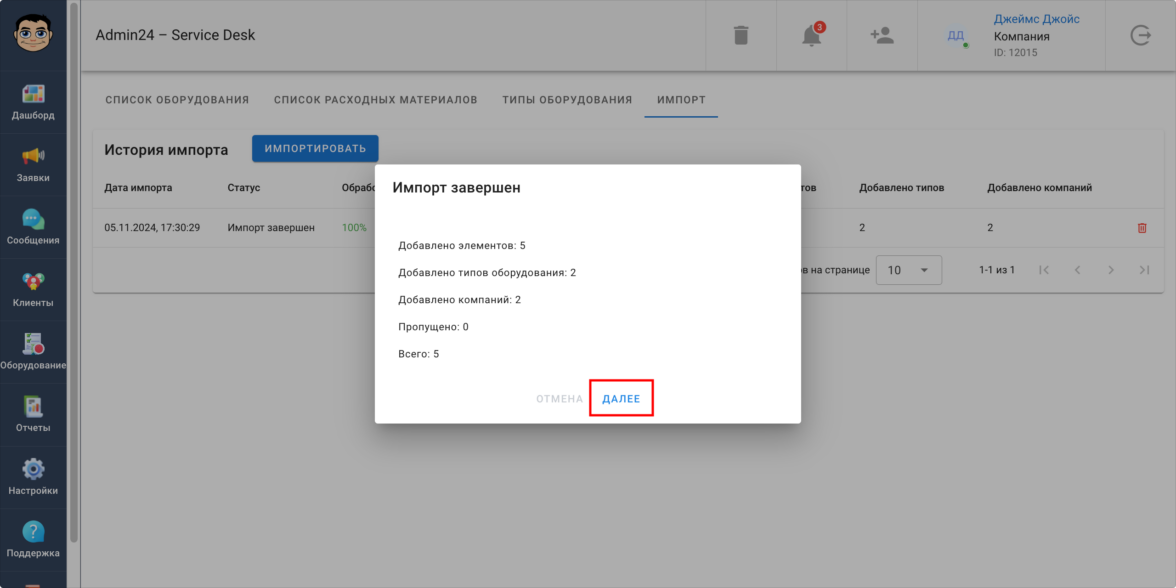Click the add user icon in header
Image resolution: width=1176 pixels, height=588 pixels.
coord(882,35)
